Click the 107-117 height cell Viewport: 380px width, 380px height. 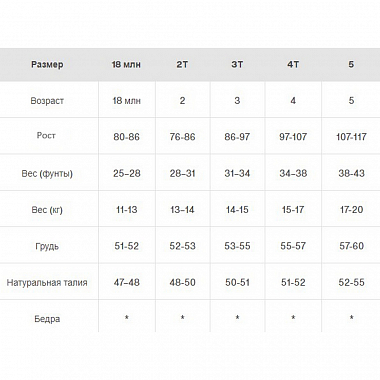tap(351, 137)
